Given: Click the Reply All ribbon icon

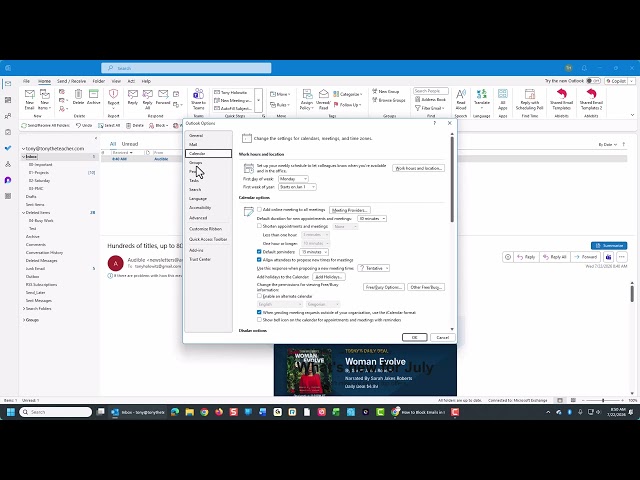Looking at the screenshot, I should pyautogui.click(x=147, y=99).
